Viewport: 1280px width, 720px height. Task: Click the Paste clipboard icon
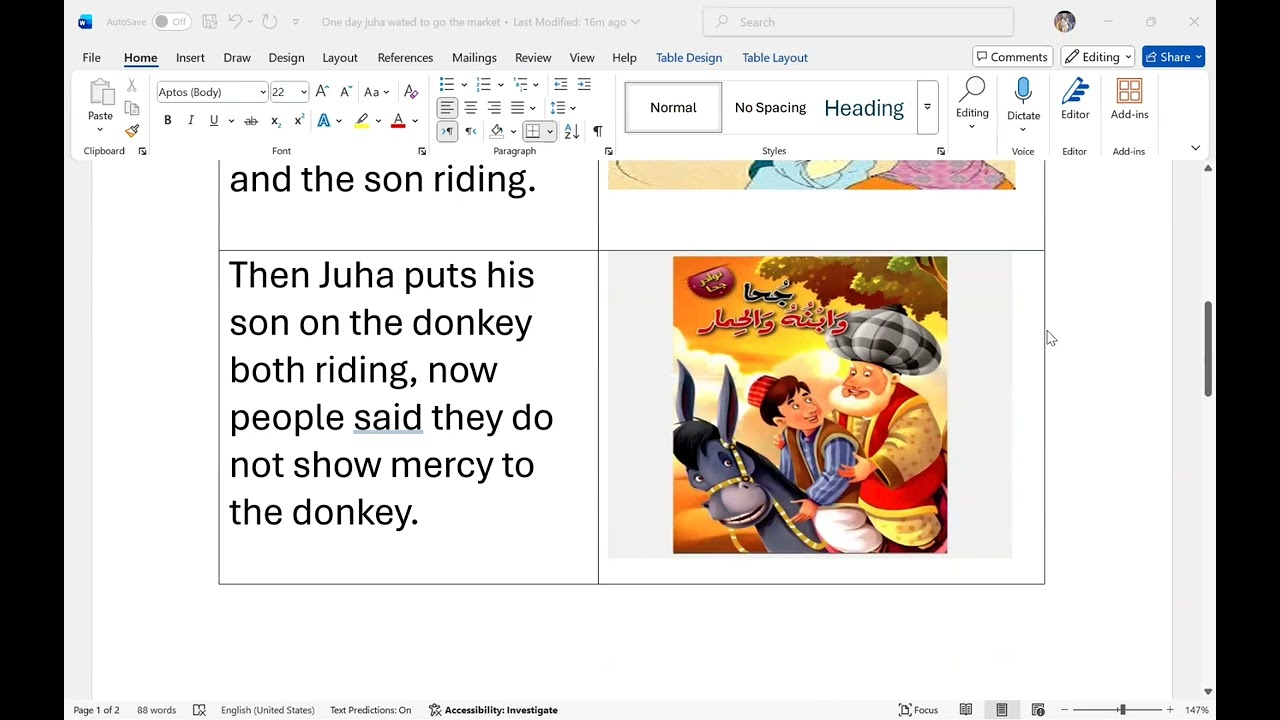[x=101, y=93]
